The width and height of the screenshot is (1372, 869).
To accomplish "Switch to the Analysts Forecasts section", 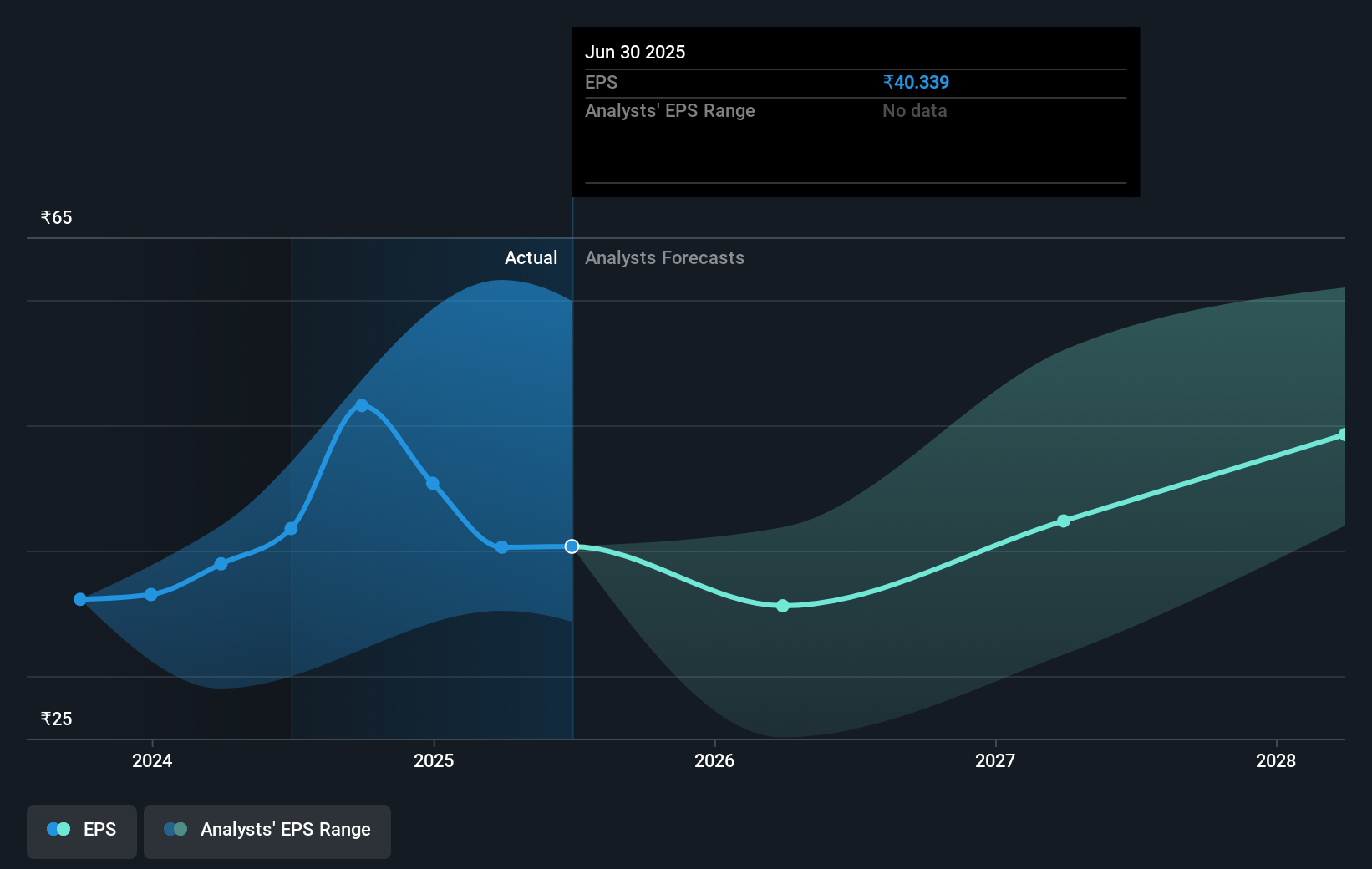I will [663, 257].
